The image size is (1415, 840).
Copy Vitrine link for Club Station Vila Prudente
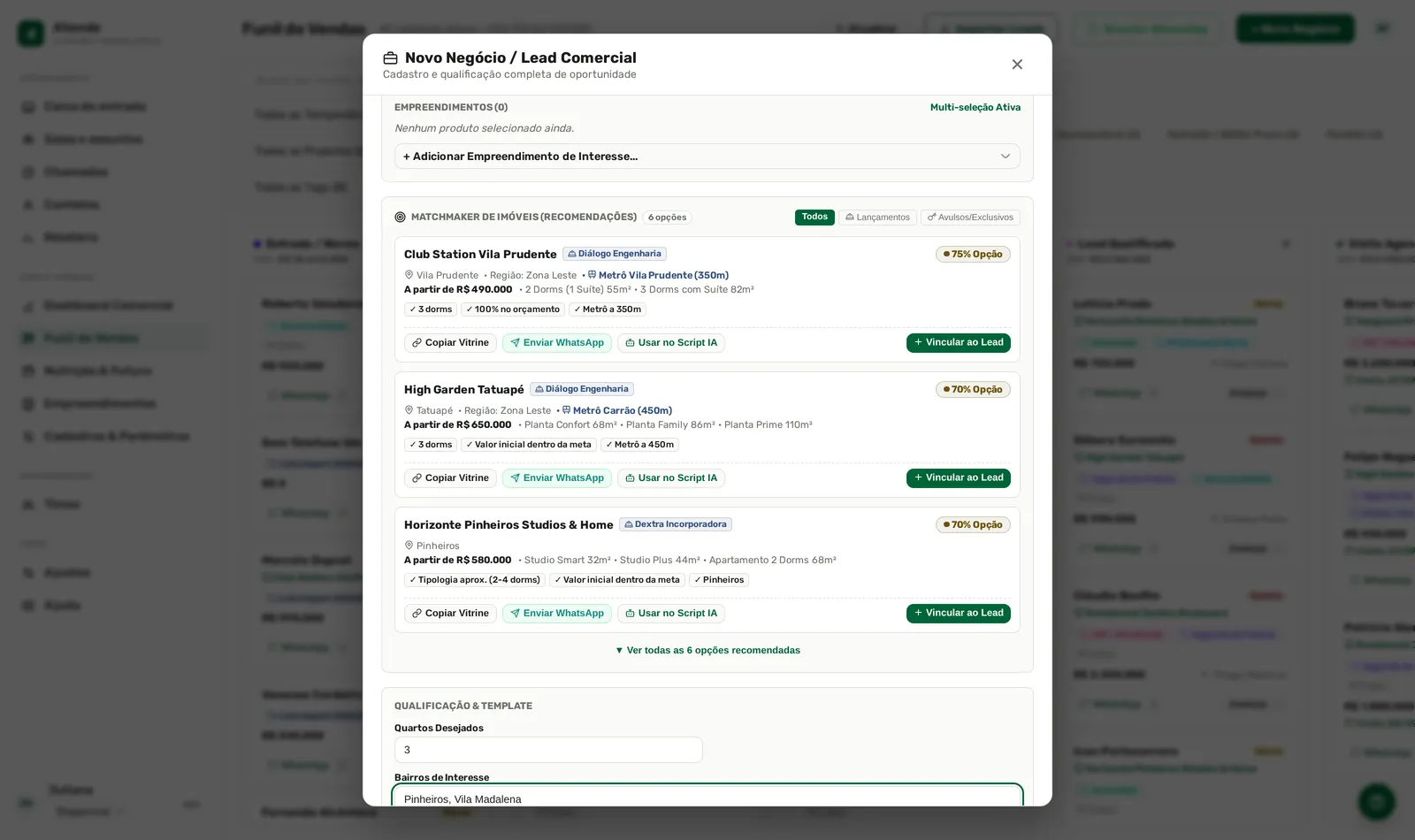point(450,343)
